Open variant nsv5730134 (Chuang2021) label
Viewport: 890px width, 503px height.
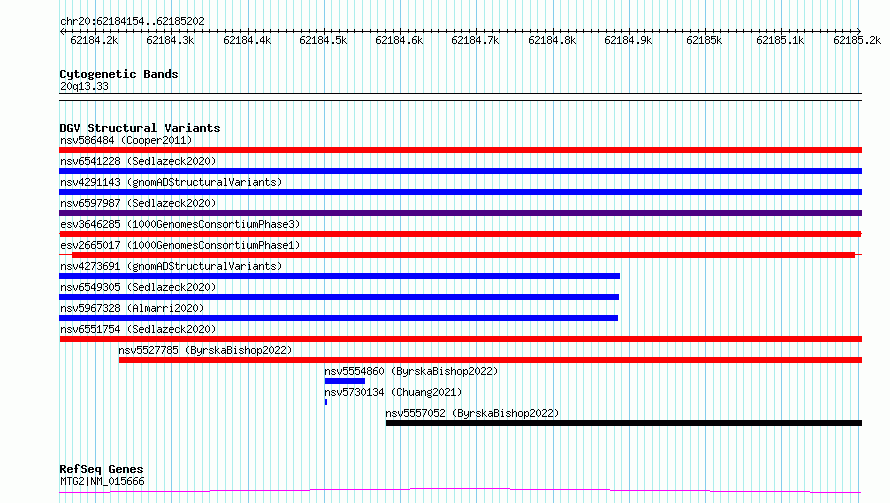click(393, 392)
